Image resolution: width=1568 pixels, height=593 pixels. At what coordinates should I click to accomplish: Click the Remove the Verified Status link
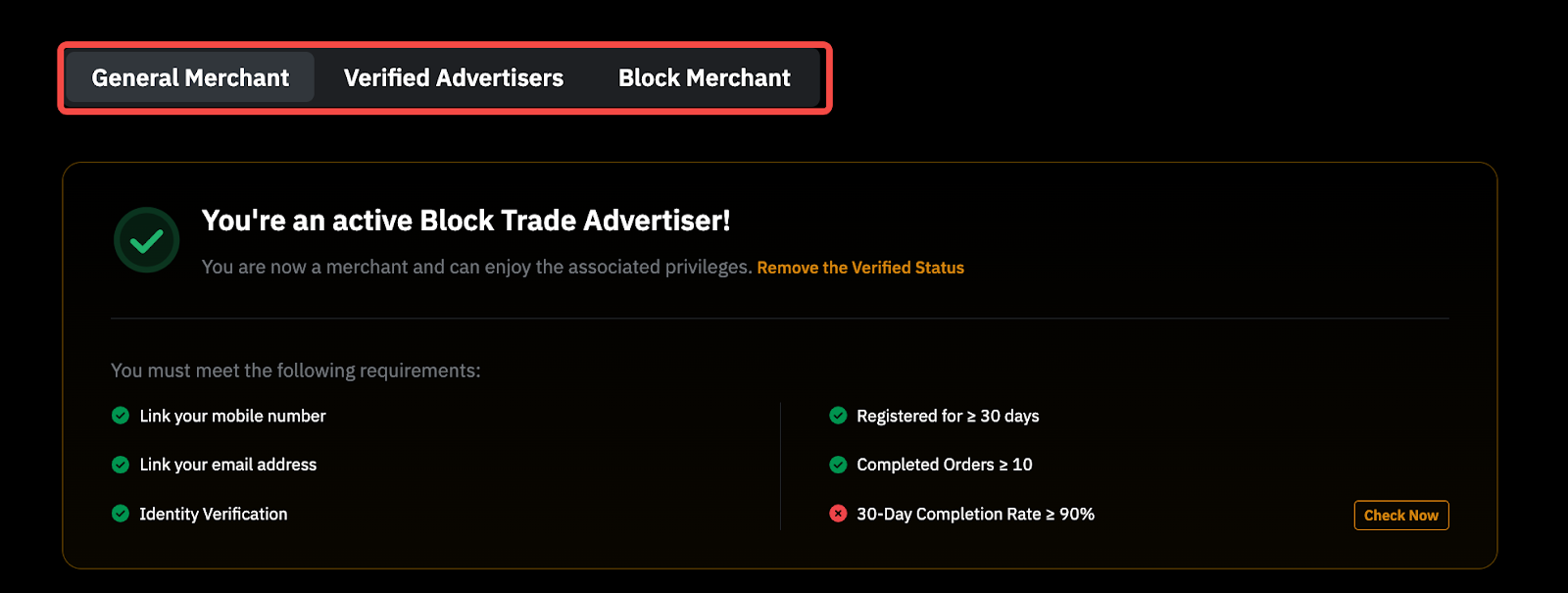tap(860, 268)
